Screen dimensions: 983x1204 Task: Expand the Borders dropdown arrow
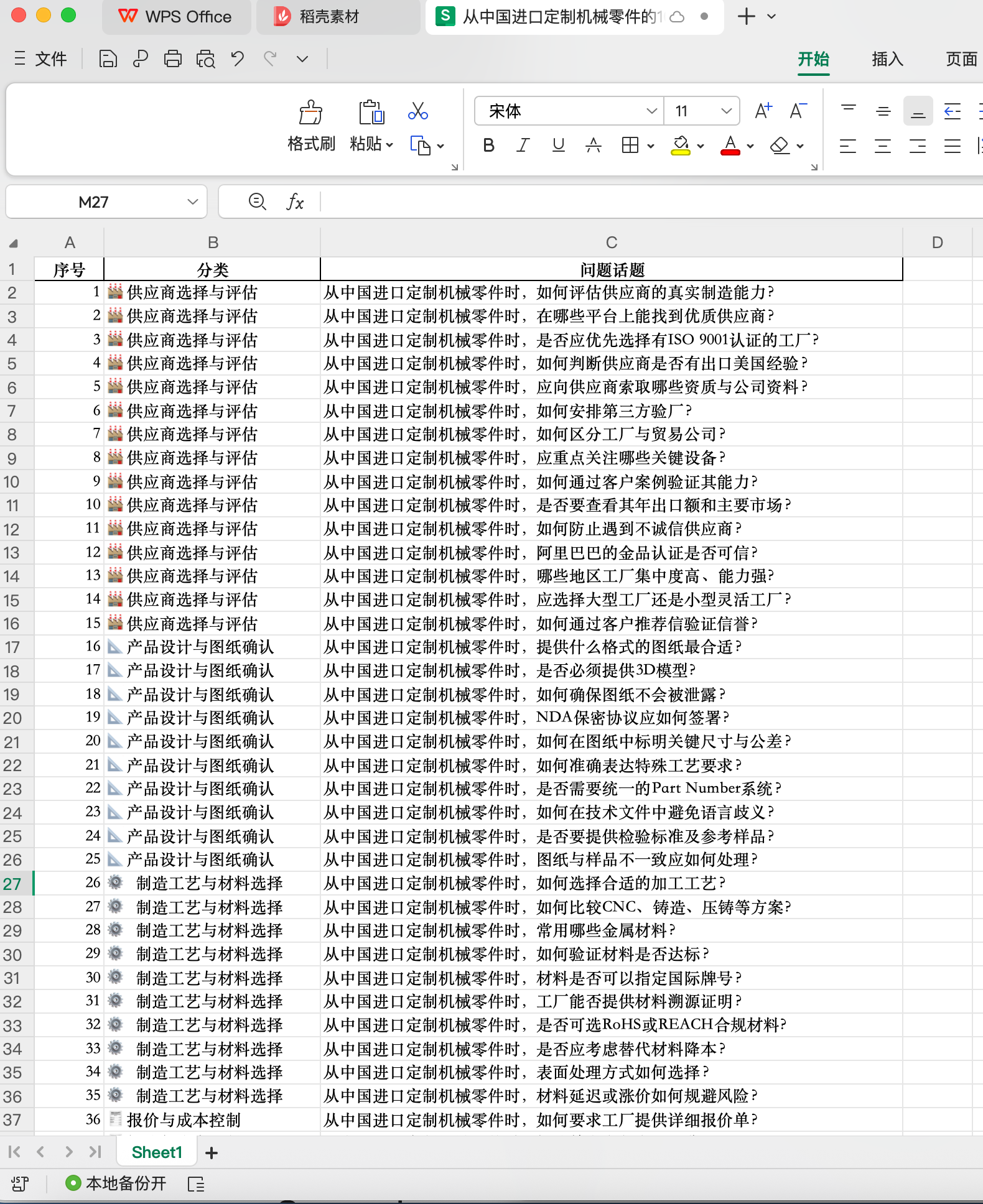[651, 146]
